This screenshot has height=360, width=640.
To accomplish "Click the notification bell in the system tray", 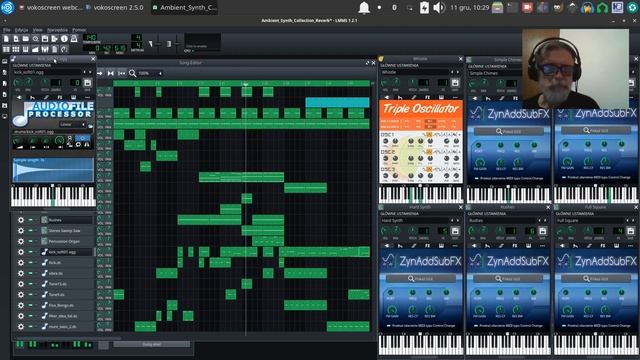I will click(x=364, y=7).
